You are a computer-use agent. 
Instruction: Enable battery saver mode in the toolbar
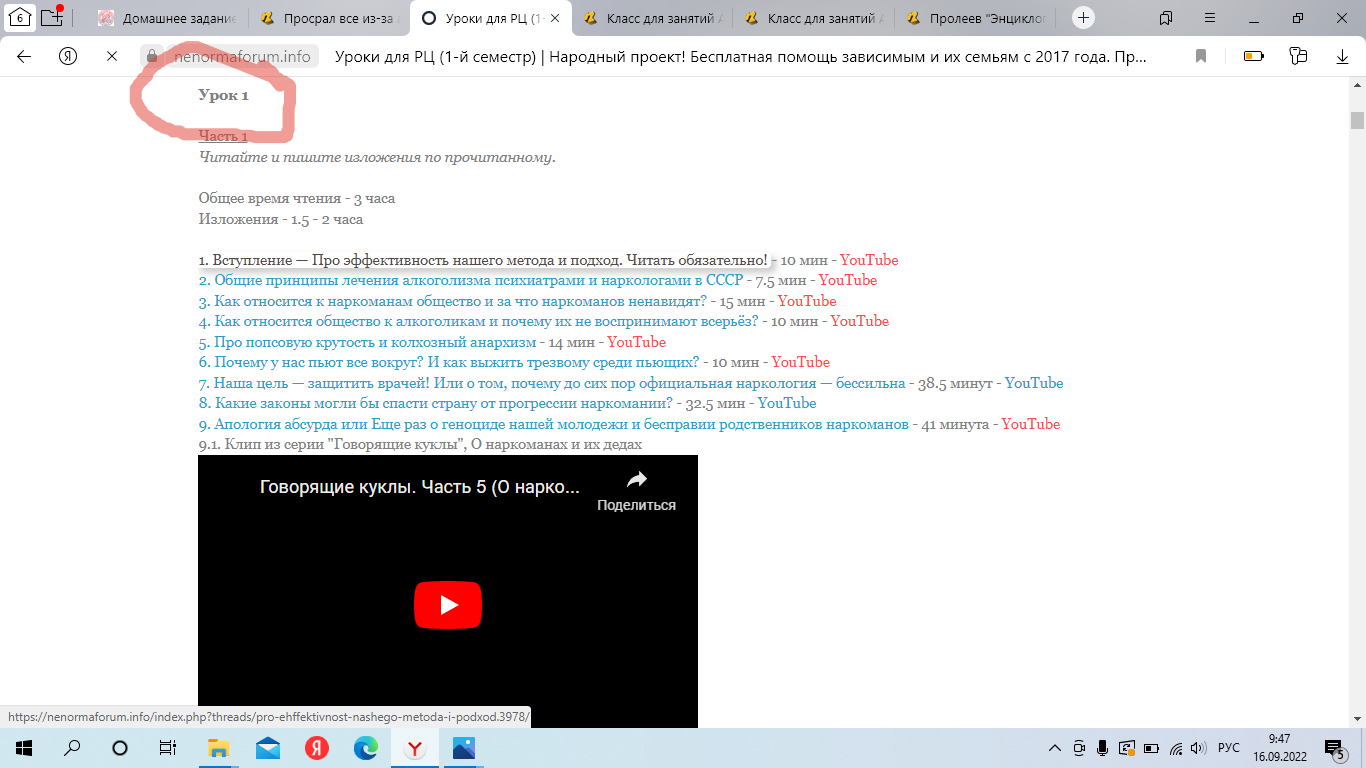click(1253, 57)
